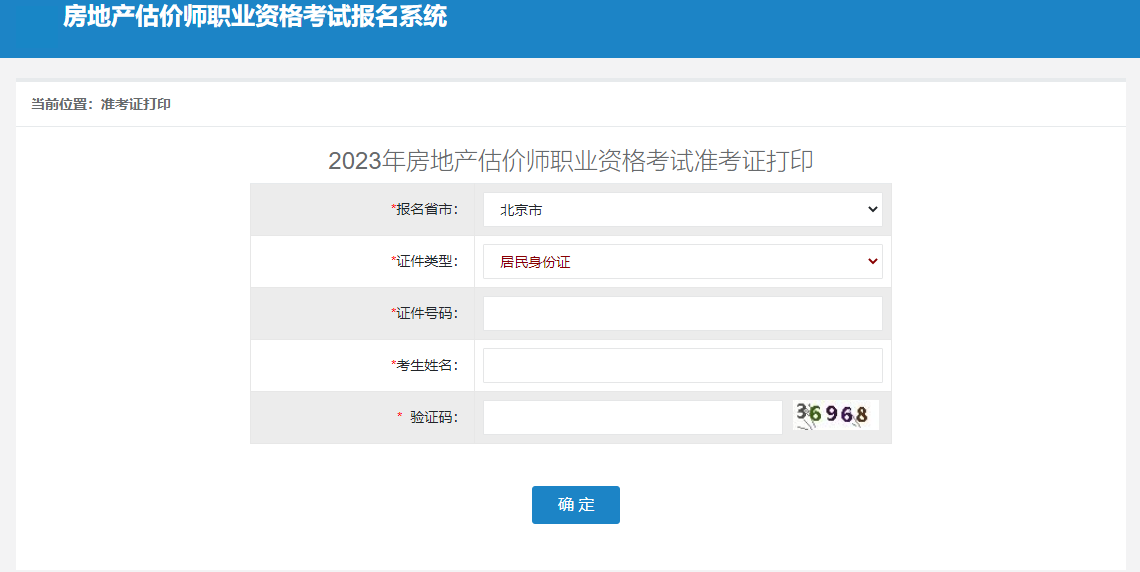The image size is (1140, 572).
Task: Click the 当前位置 breadcrumb label
Action: click(x=60, y=104)
